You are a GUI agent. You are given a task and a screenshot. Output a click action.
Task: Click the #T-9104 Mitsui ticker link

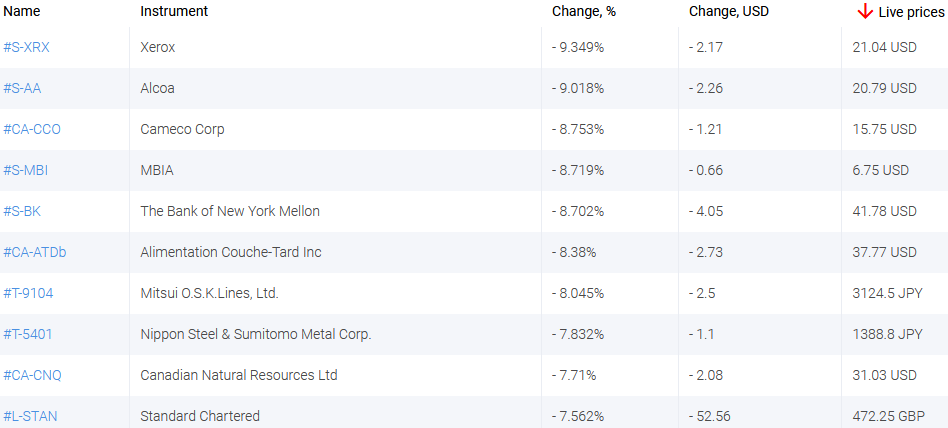[29, 293]
